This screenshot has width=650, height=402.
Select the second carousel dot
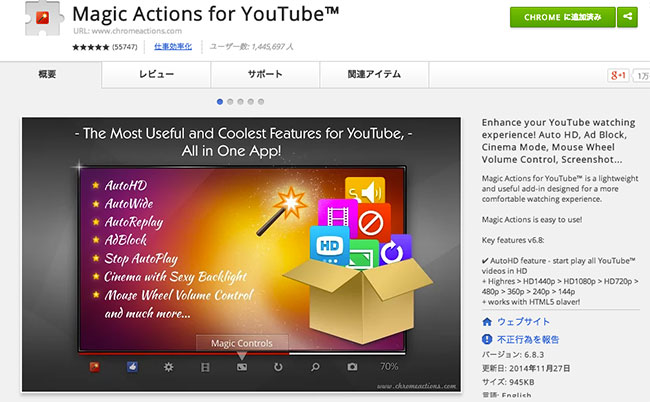coord(230,102)
